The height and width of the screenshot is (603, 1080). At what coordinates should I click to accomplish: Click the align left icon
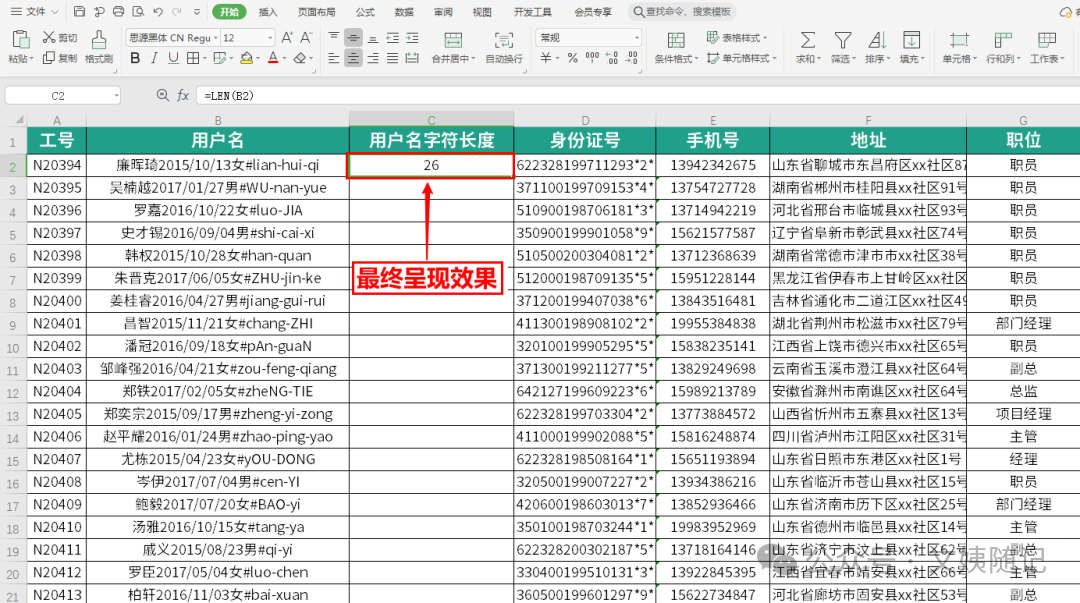(333, 58)
